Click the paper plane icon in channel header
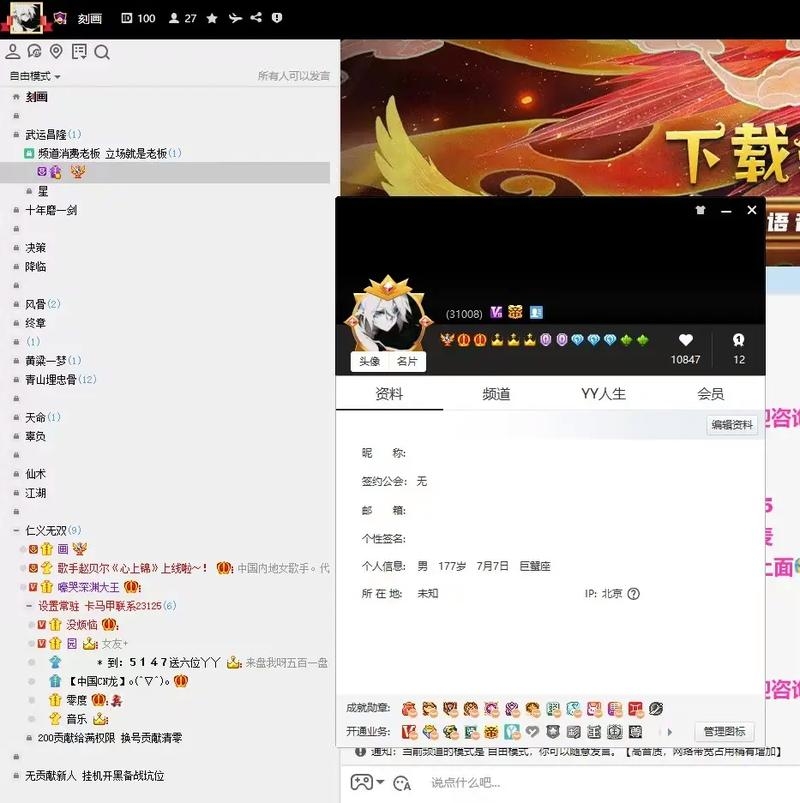Image resolution: width=800 pixels, height=803 pixels. [237, 17]
